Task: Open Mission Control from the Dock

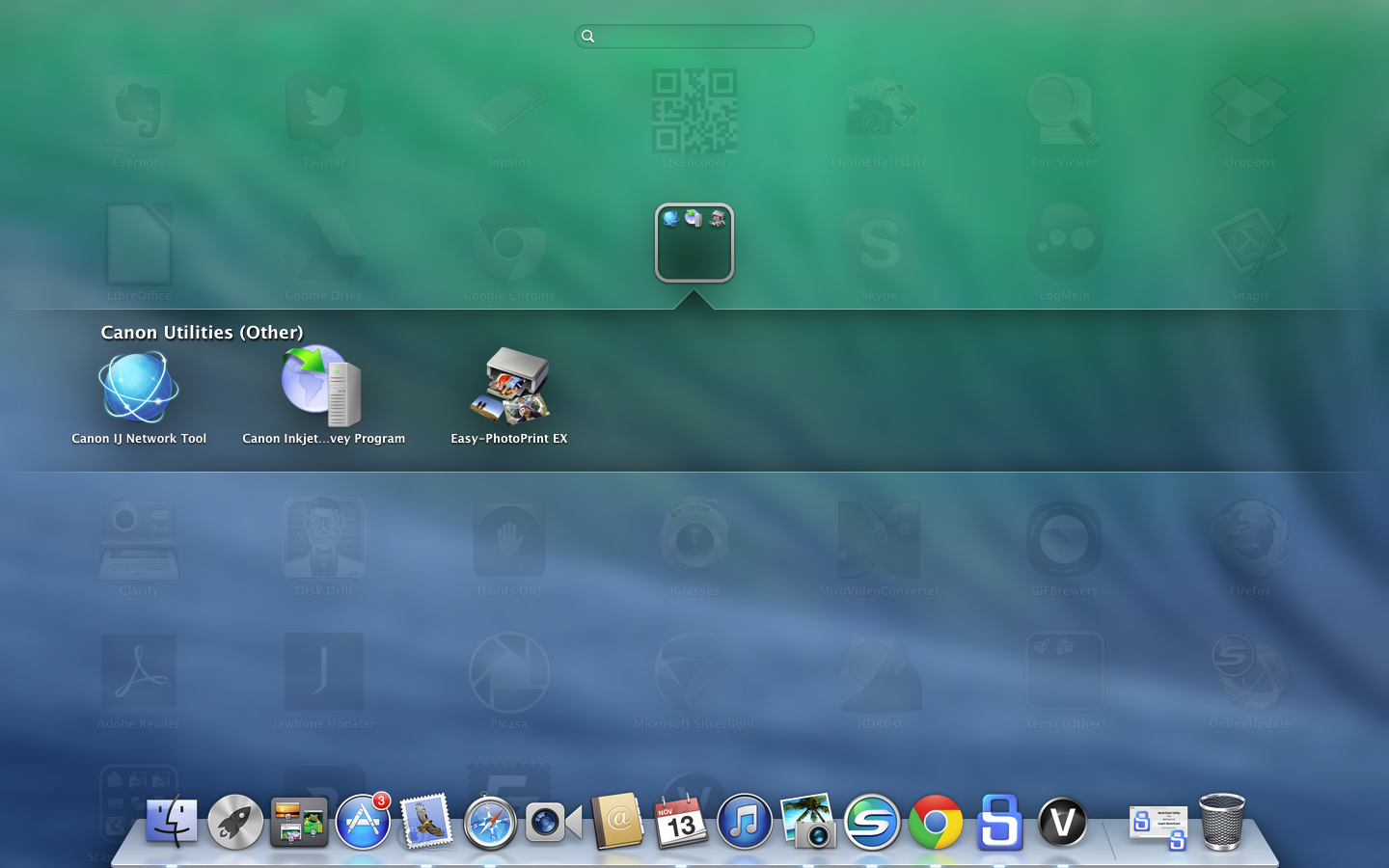Action: (x=299, y=823)
